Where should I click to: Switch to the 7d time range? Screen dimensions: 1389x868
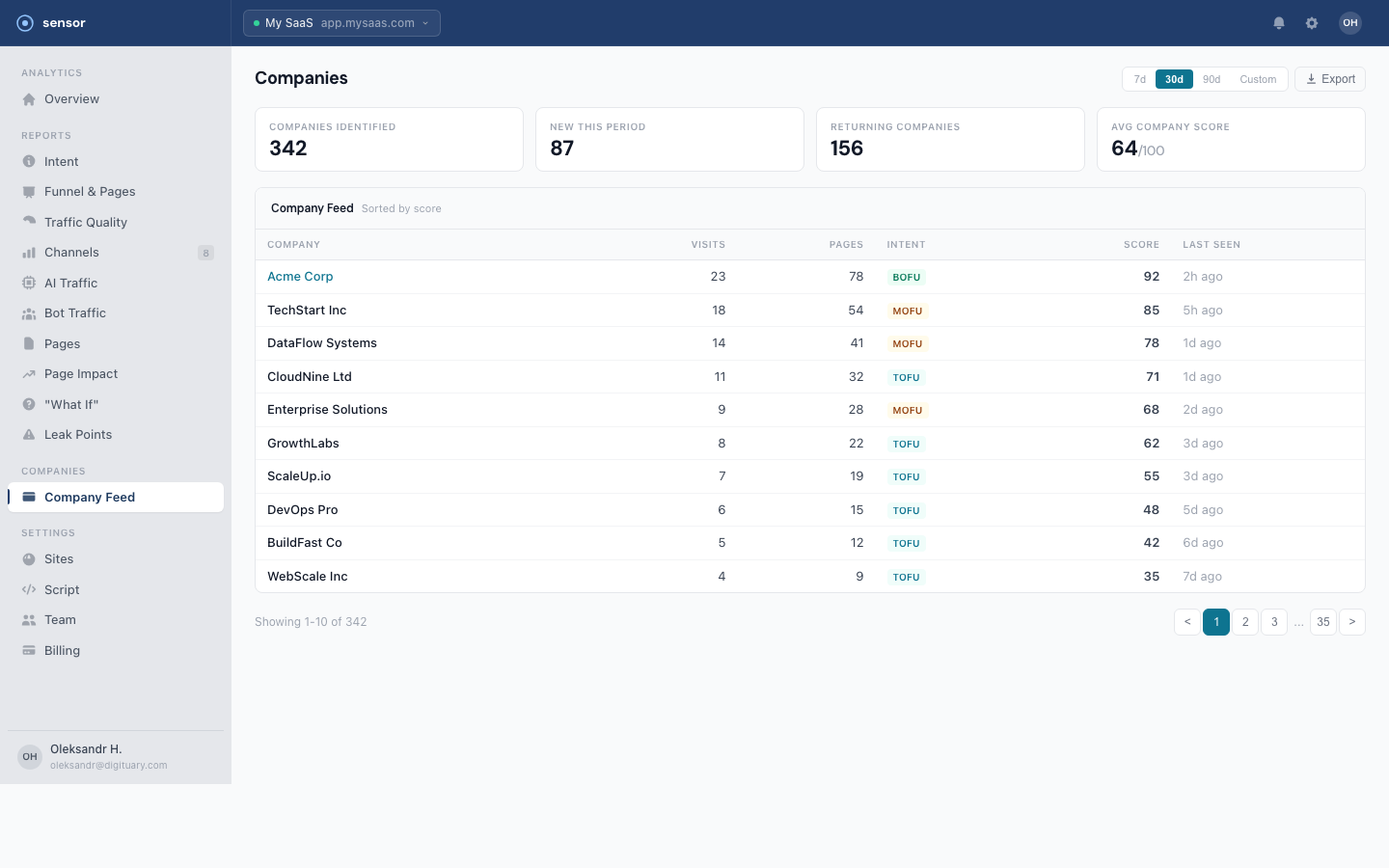[1139, 79]
